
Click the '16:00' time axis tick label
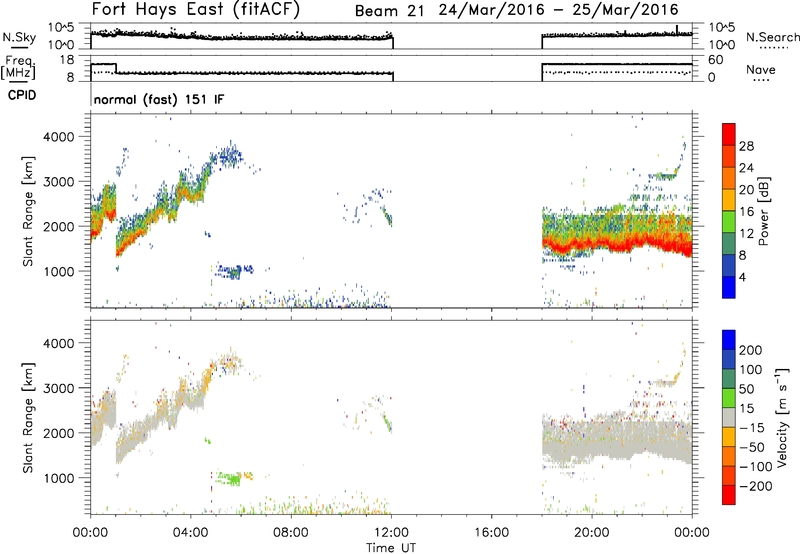[x=491, y=533]
